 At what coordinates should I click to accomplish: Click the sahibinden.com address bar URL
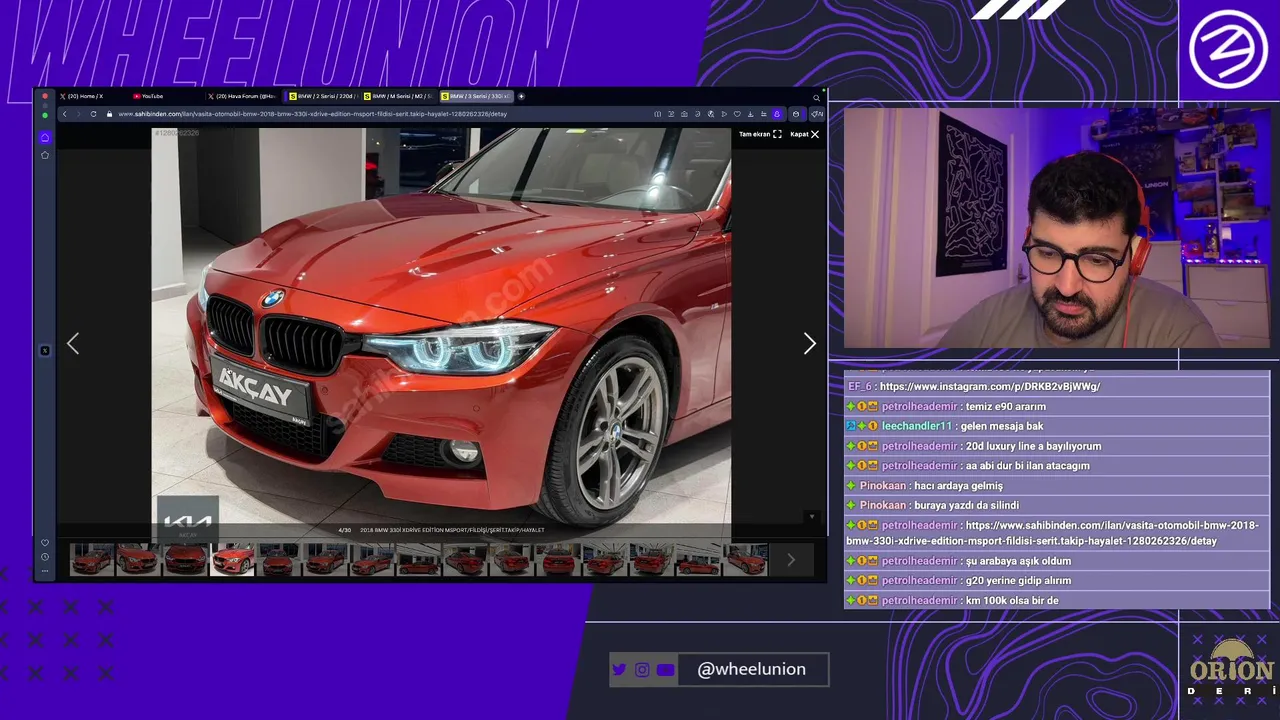coord(312,114)
